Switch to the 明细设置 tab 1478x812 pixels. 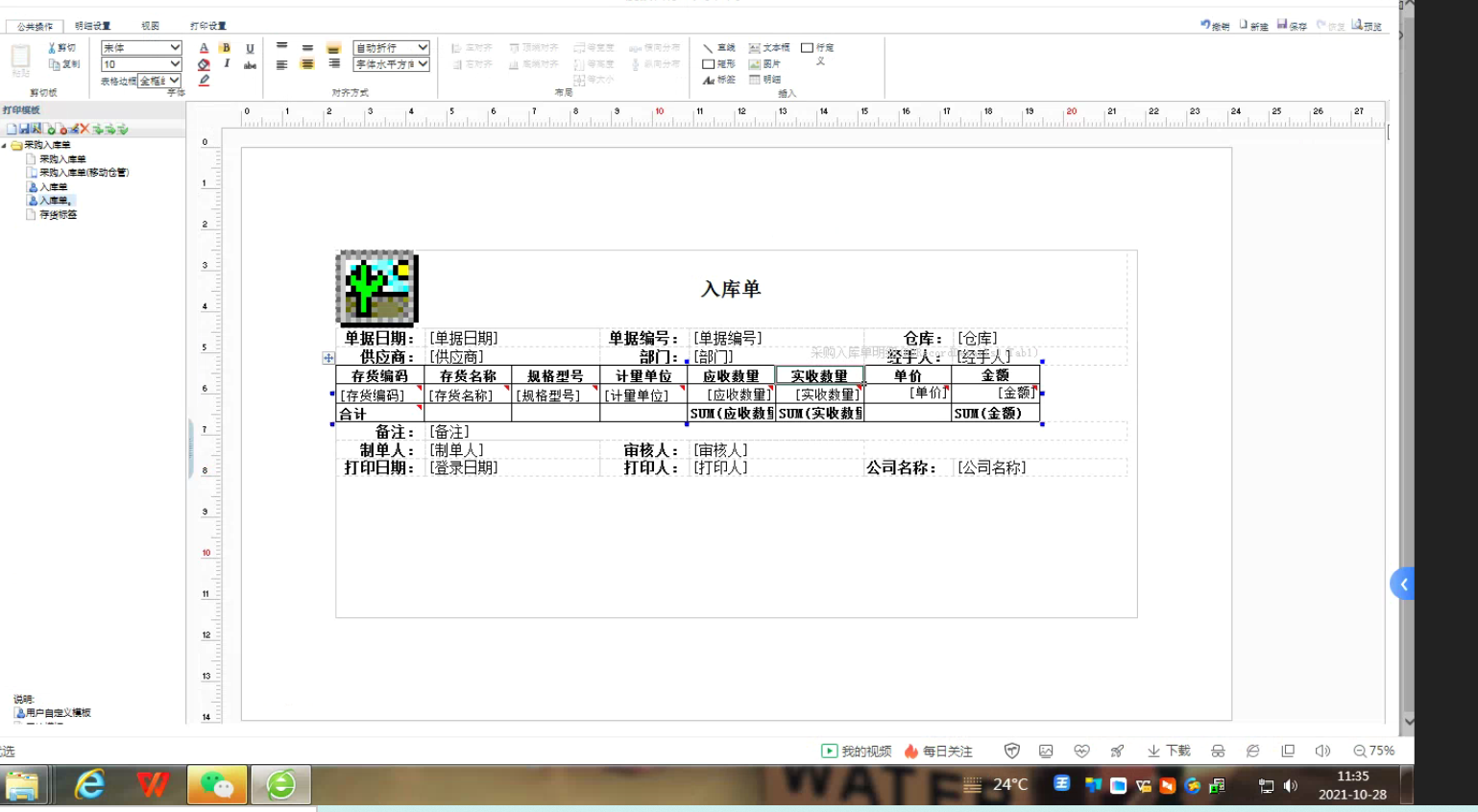coord(92,26)
